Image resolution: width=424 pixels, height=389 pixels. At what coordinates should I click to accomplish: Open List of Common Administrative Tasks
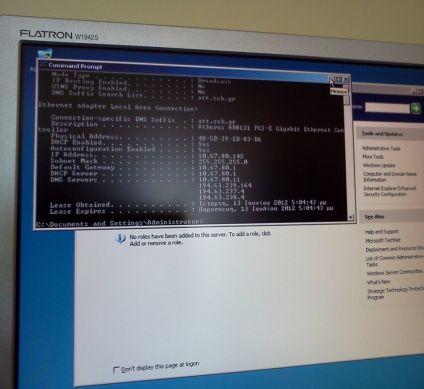point(395,260)
